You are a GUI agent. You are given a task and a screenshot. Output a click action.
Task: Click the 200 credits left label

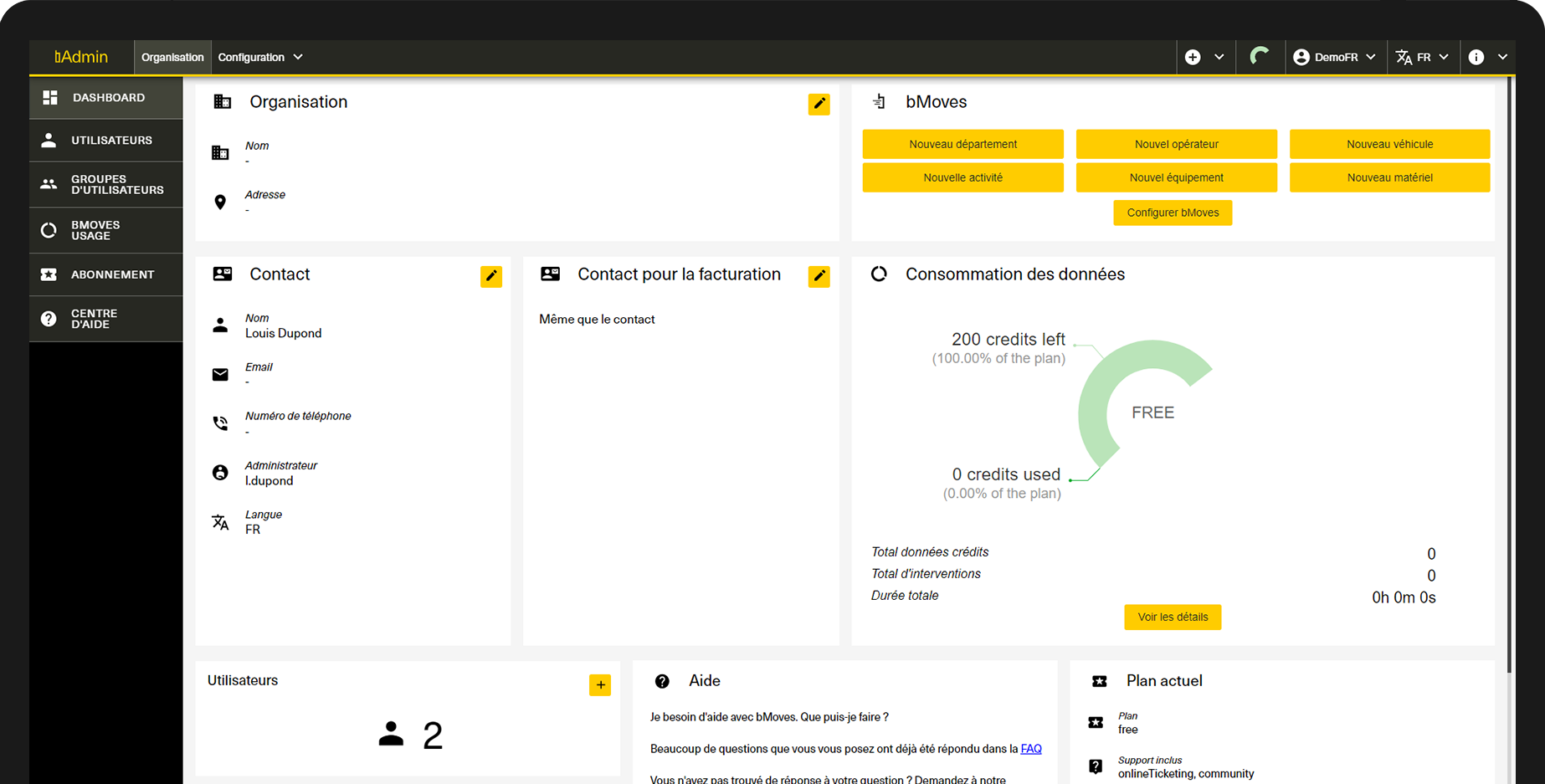pos(1008,339)
